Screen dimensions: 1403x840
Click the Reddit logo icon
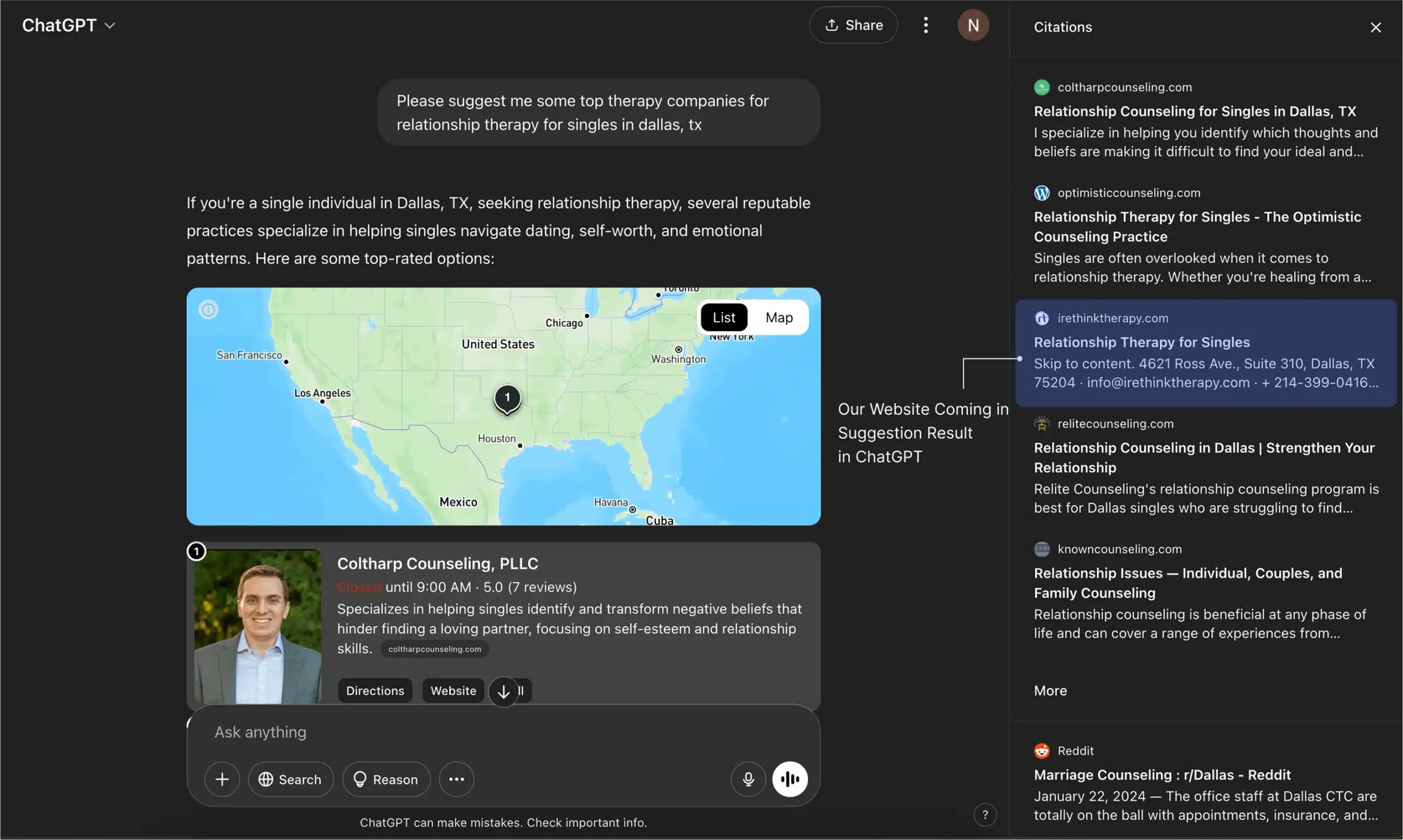point(1041,751)
